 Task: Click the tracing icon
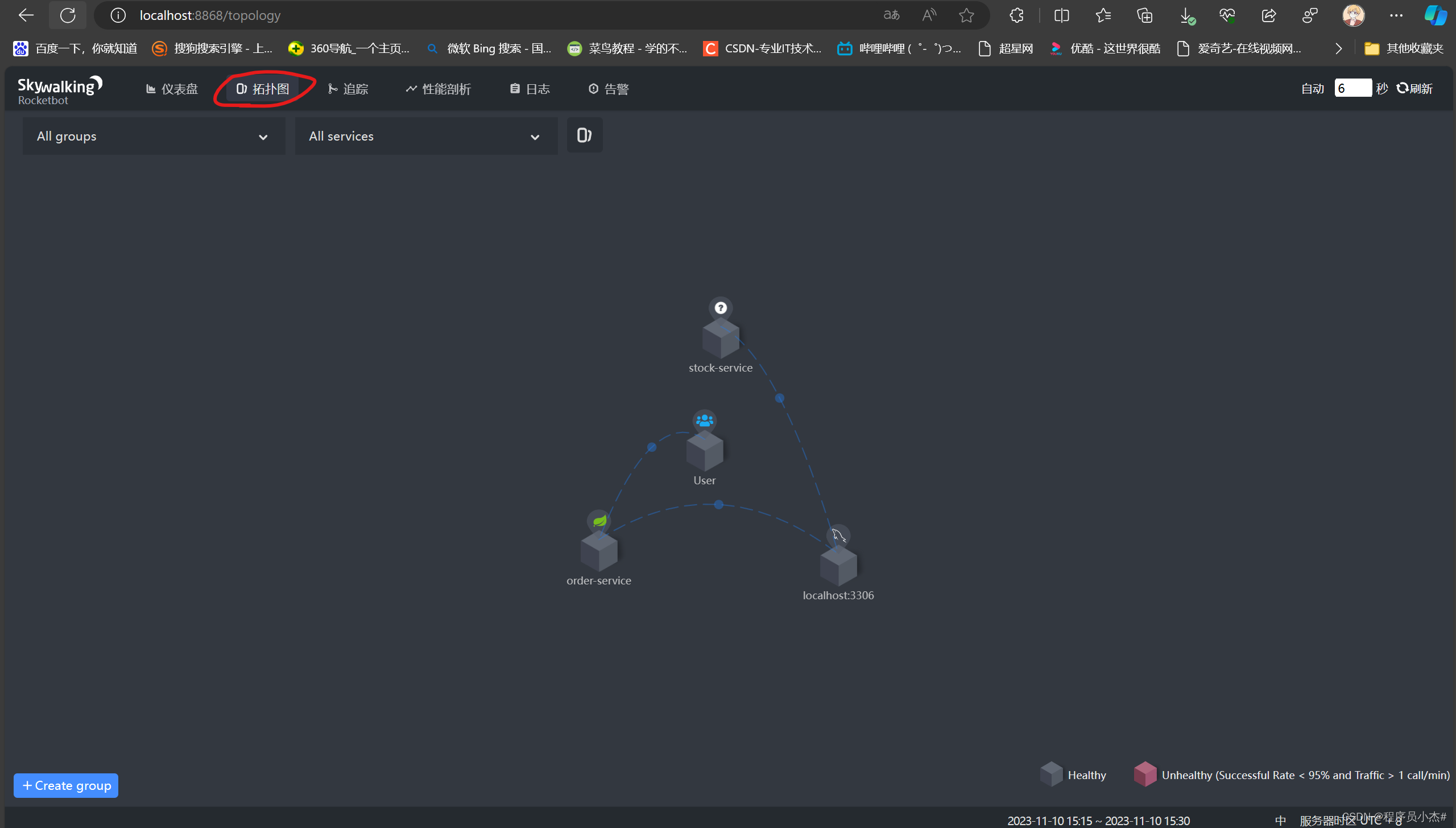[x=347, y=89]
